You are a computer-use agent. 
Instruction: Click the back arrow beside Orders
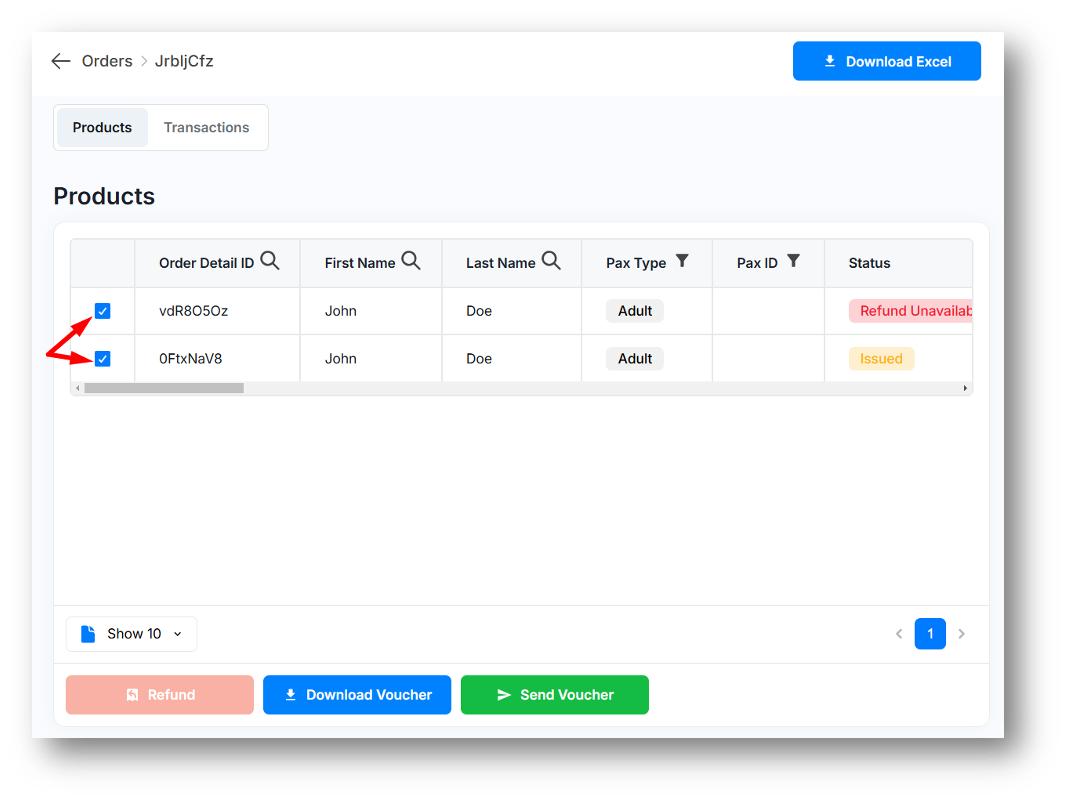61,61
